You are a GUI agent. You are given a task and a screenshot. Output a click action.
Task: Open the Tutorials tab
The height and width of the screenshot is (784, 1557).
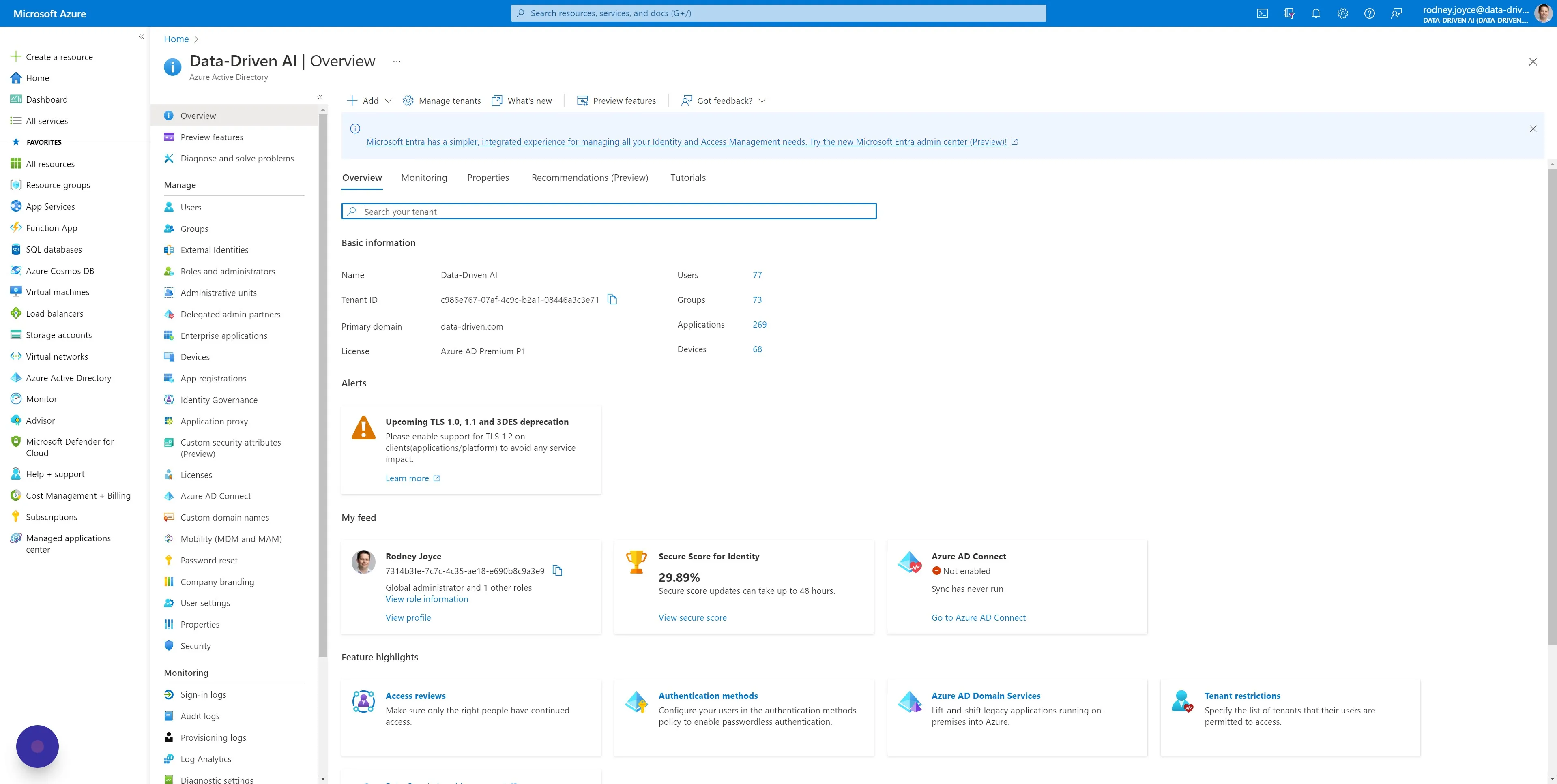point(688,178)
